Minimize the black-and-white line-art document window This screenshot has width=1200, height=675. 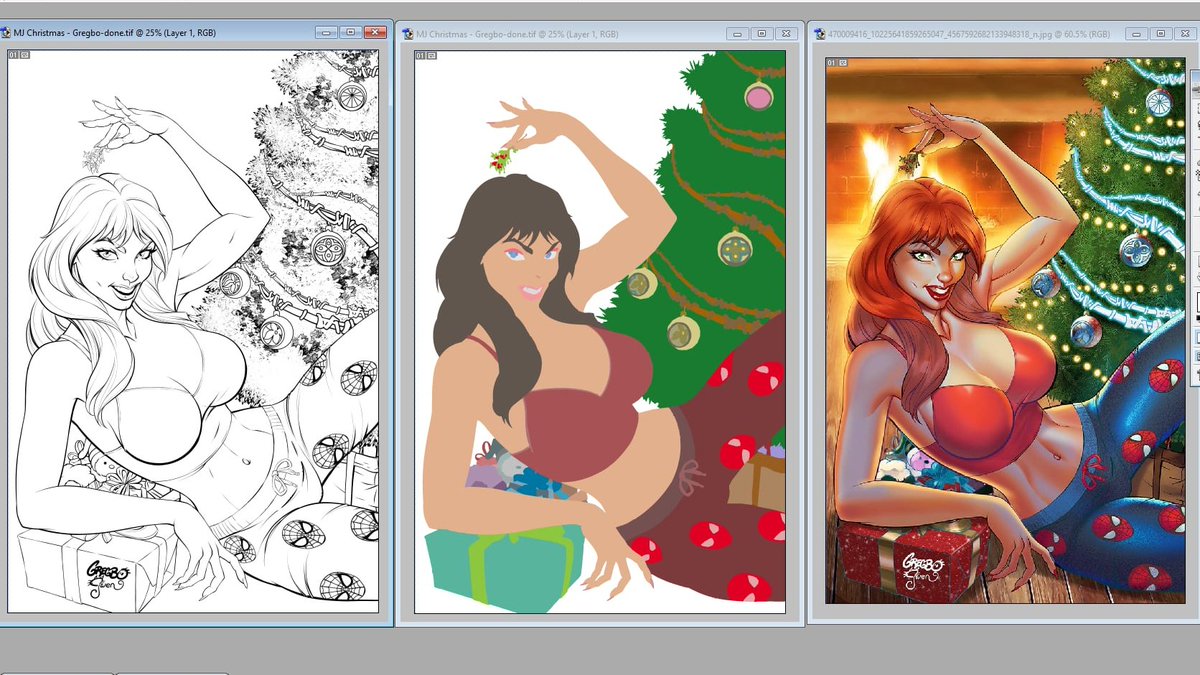[x=327, y=33]
